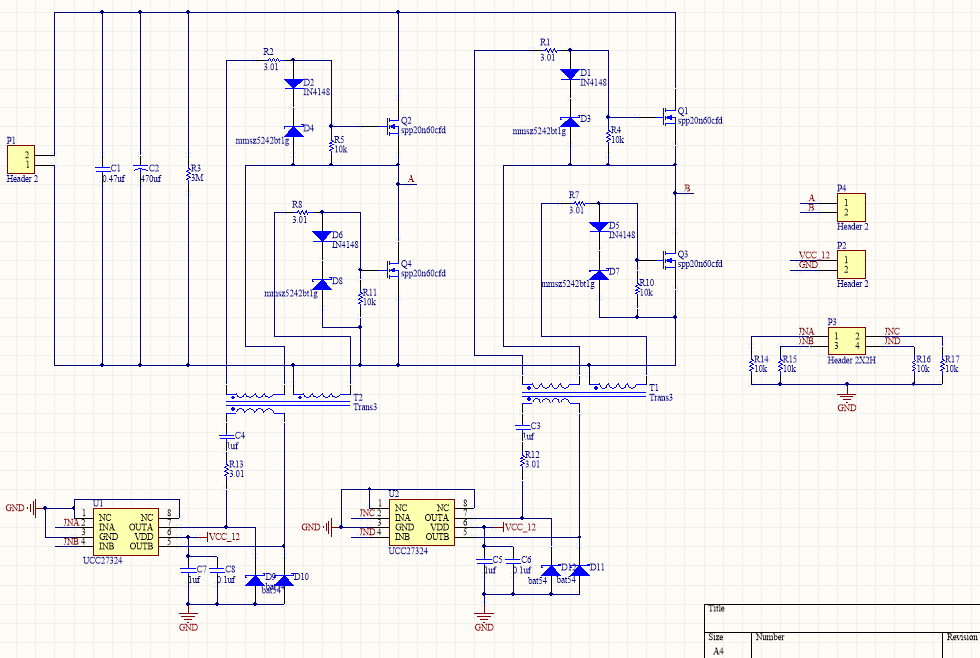
Task: Select MOSFET Q2 spp20n60cfd symbol
Action: (392, 126)
